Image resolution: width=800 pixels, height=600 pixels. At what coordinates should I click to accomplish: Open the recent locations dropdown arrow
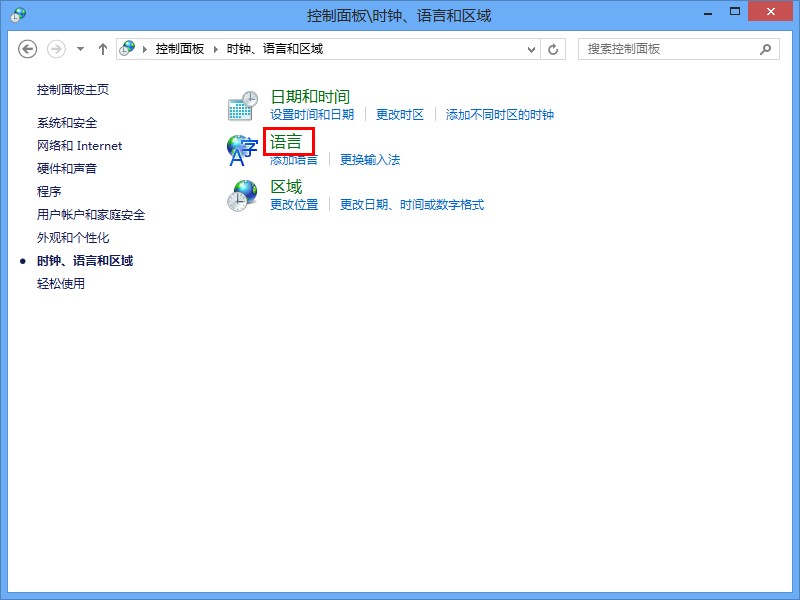tap(80, 49)
